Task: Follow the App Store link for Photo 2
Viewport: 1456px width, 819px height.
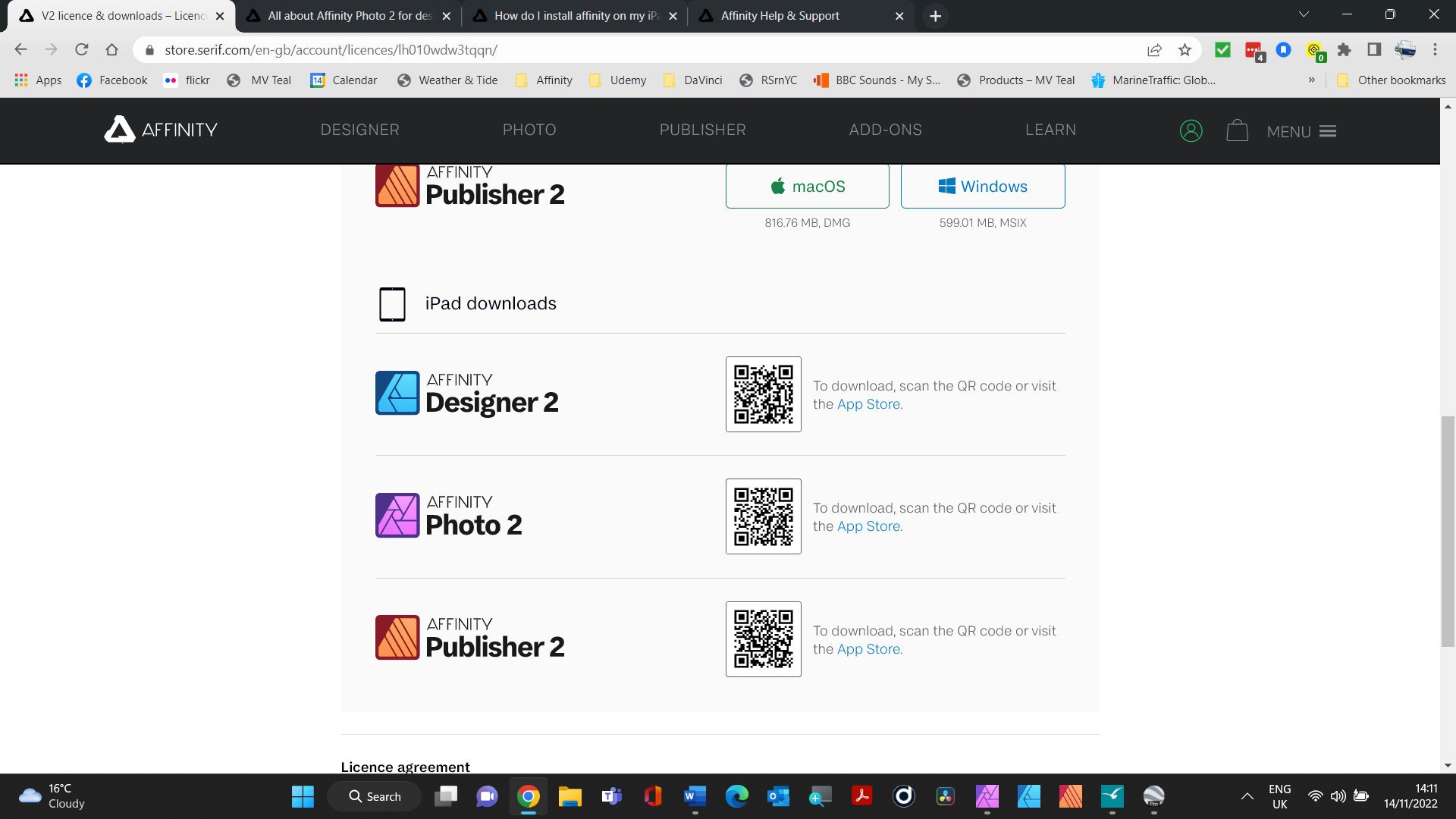Action: pos(868,526)
